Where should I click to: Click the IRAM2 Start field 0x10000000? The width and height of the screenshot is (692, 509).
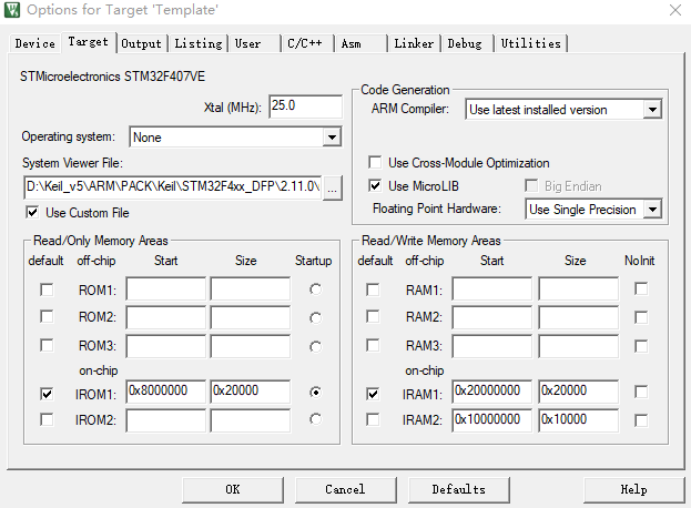492,420
